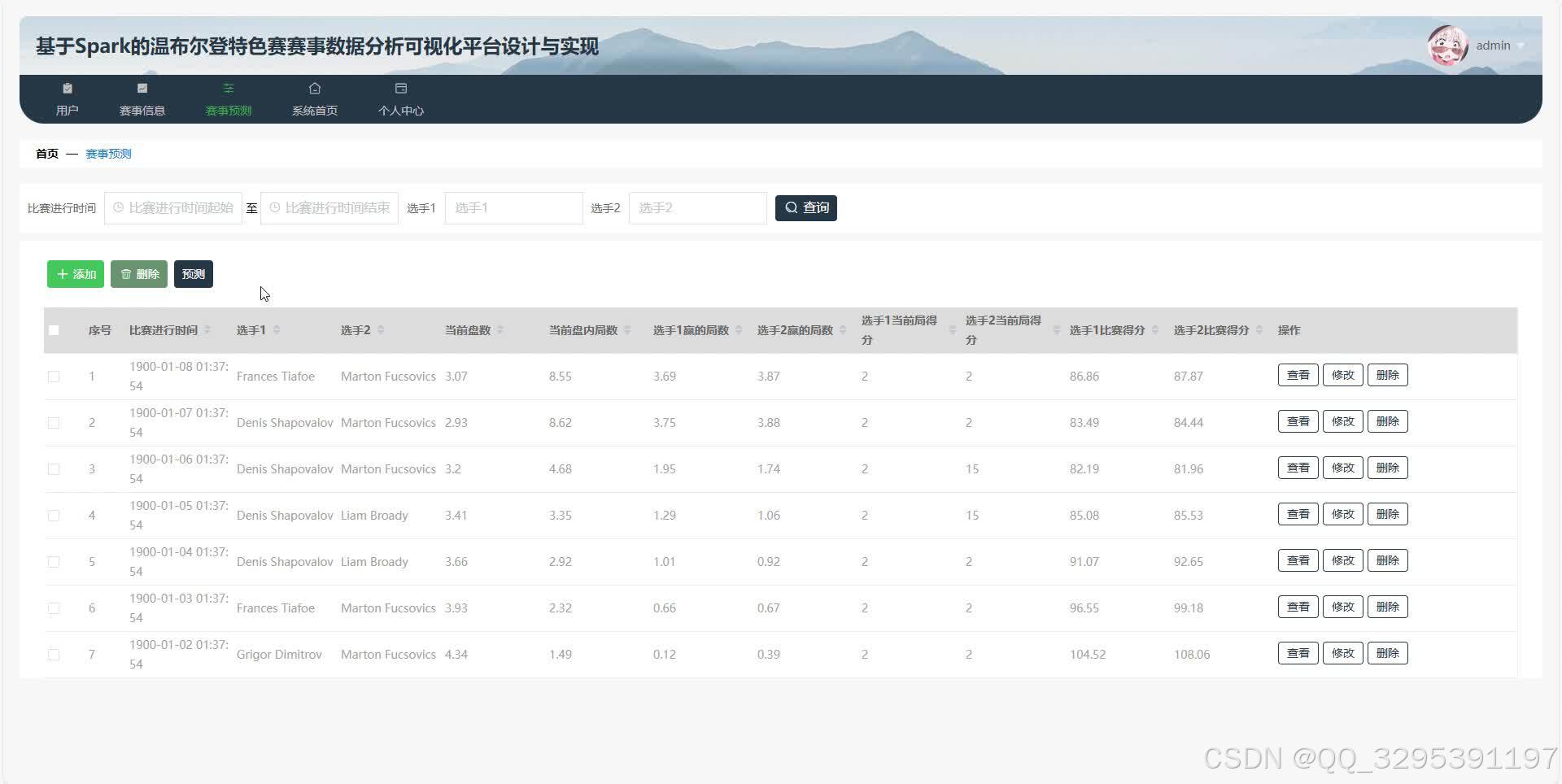Sort by 当前盘数 column sort arrows
Screen dimensions: 1562x784
(500, 330)
